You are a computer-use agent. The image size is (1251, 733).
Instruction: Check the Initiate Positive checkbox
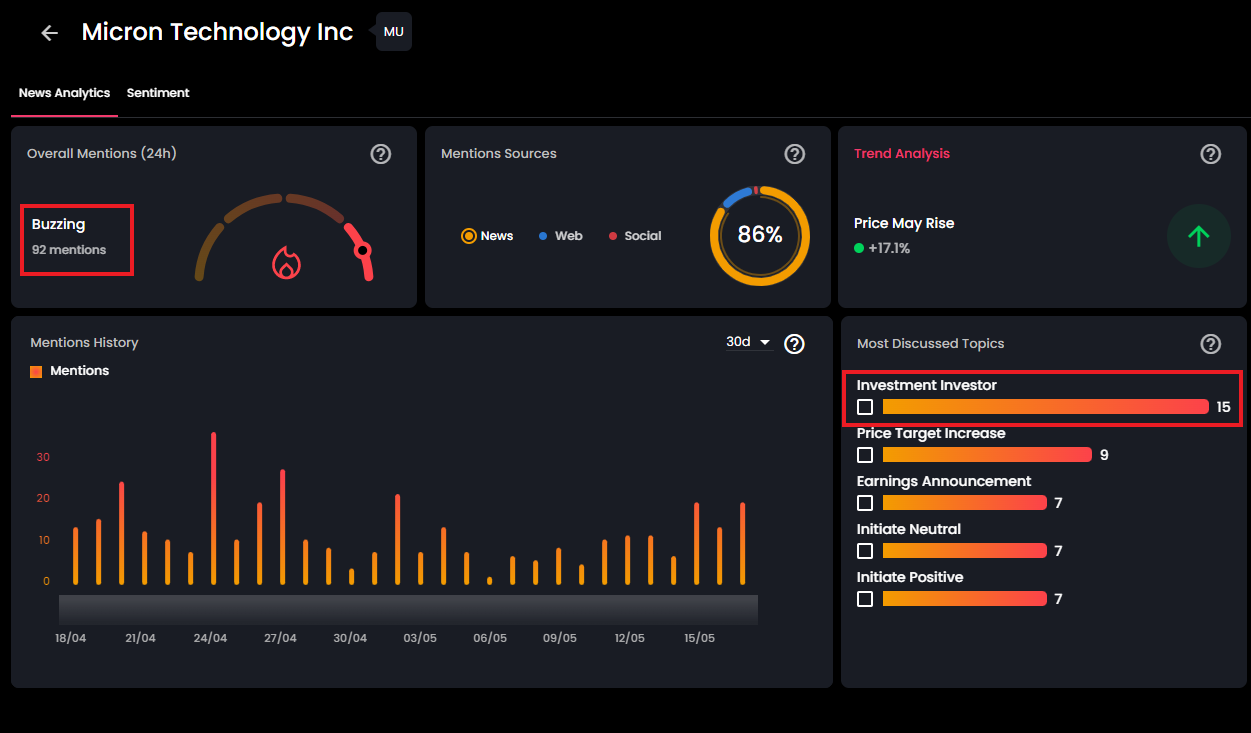coord(865,599)
